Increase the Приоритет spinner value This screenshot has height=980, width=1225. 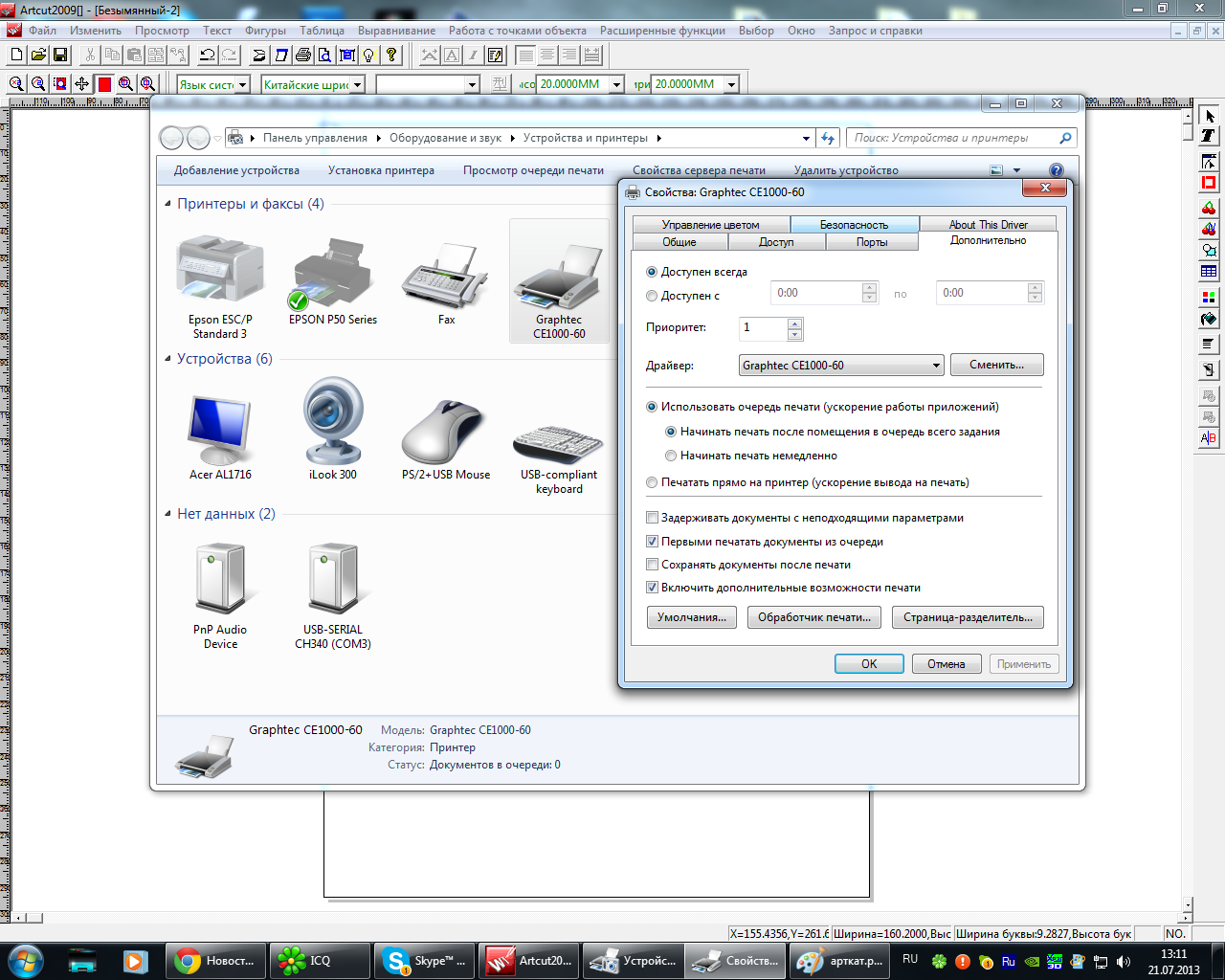tap(794, 323)
